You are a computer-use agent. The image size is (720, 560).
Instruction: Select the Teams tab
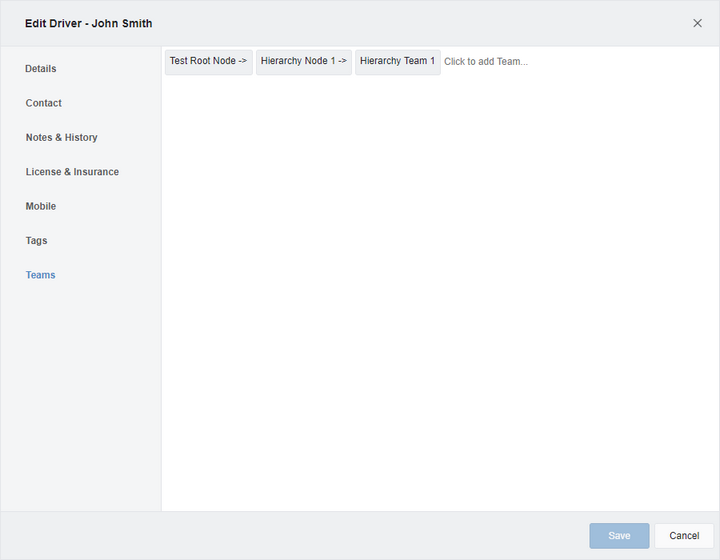[x=41, y=275]
